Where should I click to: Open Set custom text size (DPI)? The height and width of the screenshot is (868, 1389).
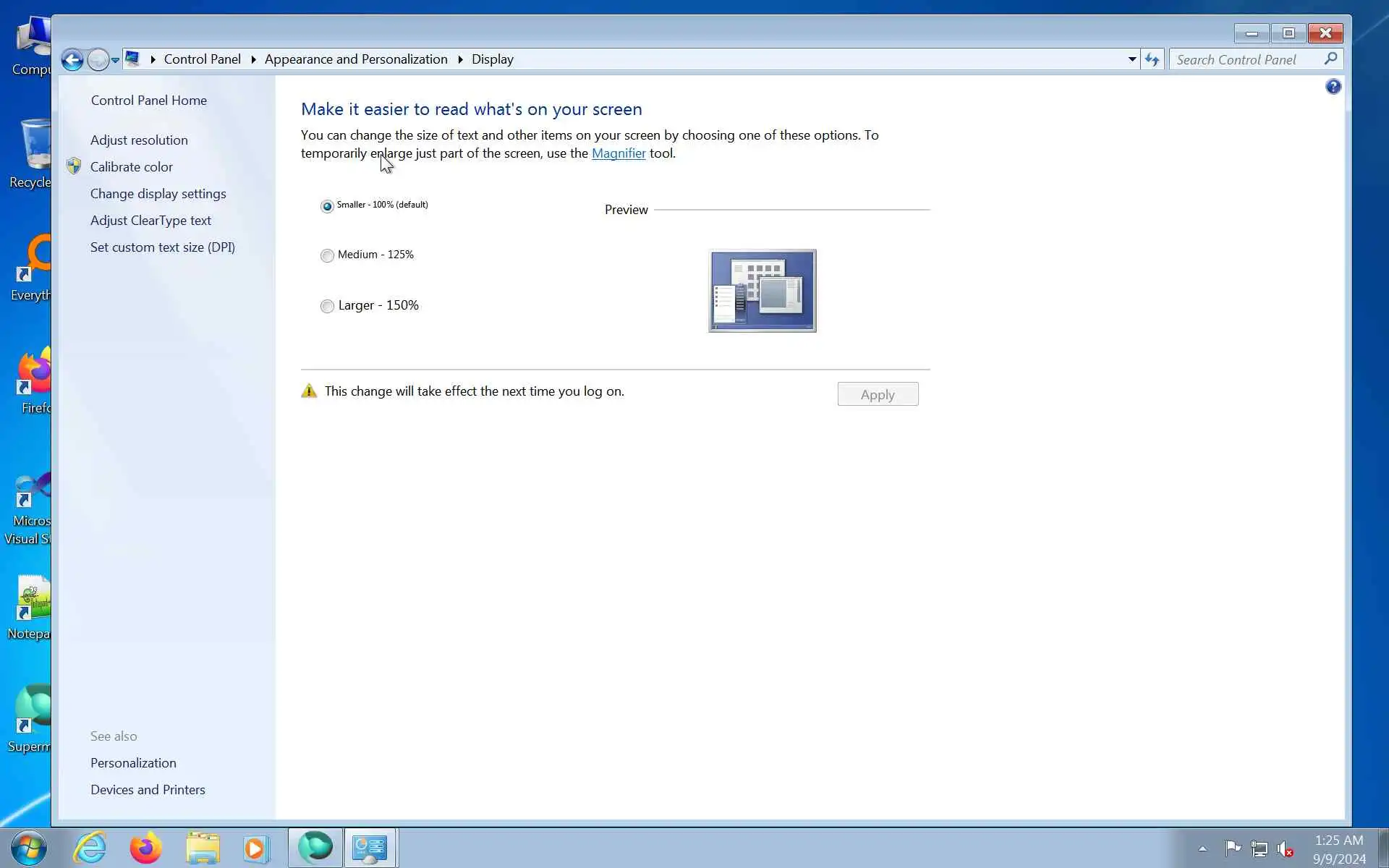(162, 247)
